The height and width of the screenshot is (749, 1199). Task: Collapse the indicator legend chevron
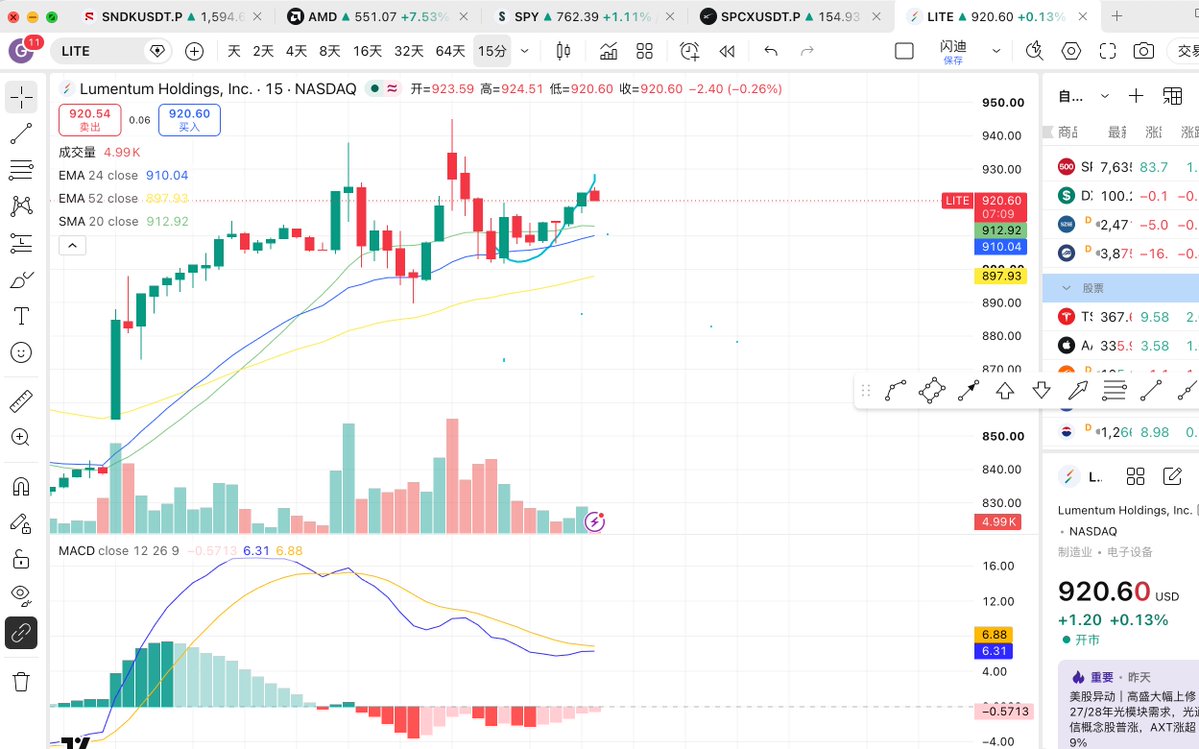pos(73,245)
